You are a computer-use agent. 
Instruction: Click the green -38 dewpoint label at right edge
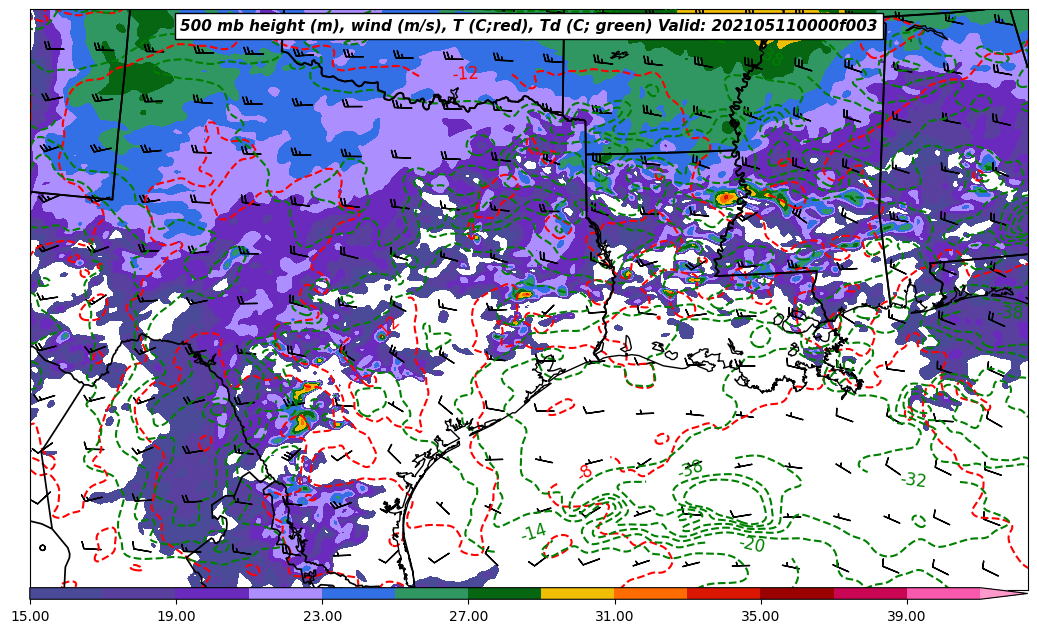pos(1012,311)
